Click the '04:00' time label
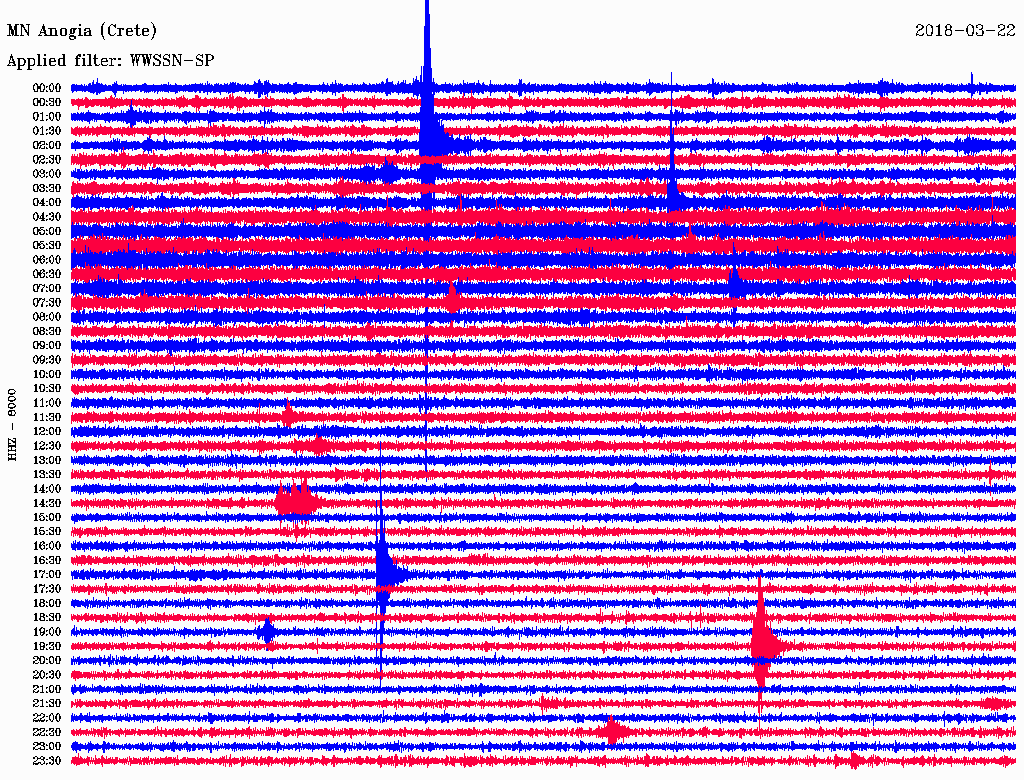The width and height of the screenshot is (1024, 780). 46,203
